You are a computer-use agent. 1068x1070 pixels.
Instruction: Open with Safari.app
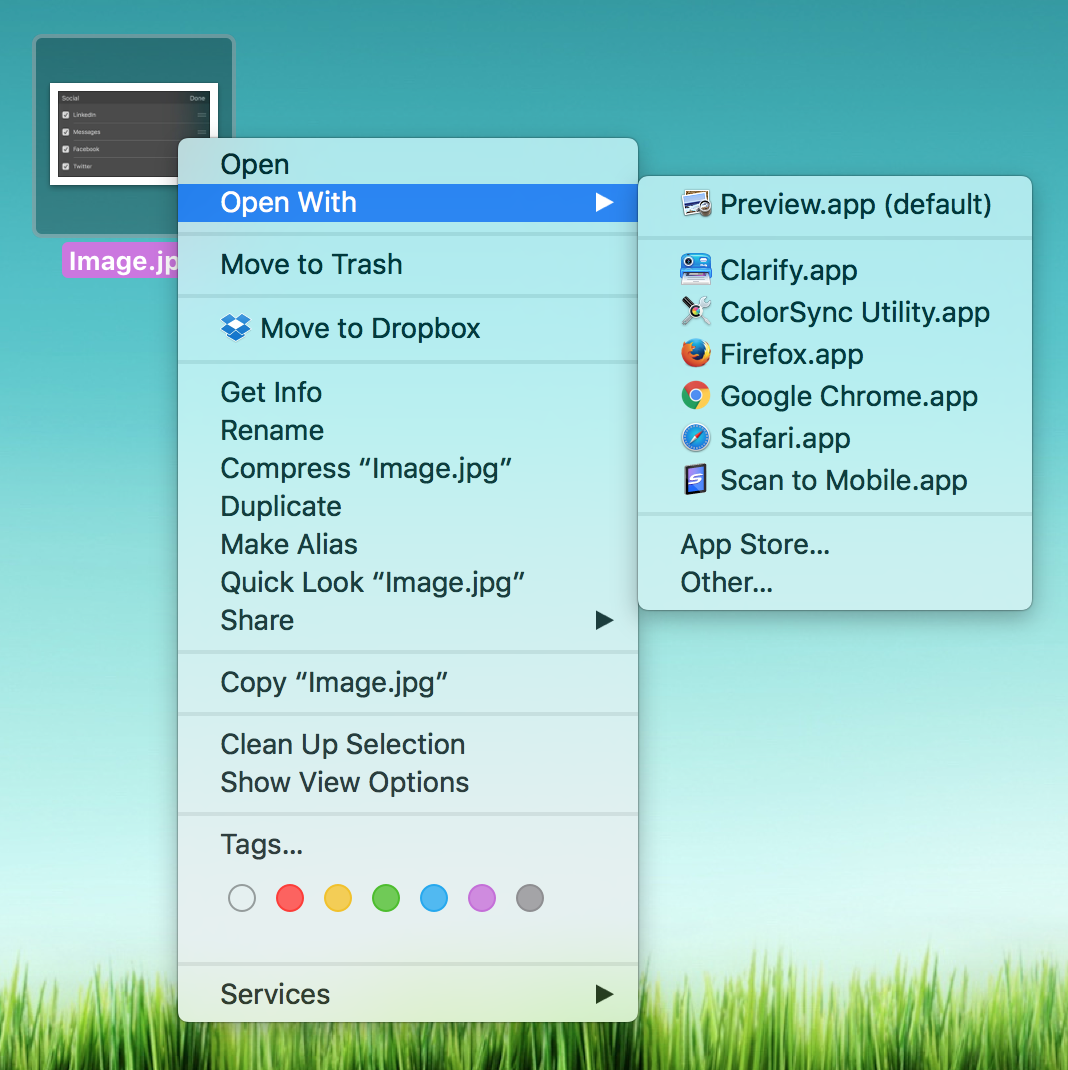(x=835, y=438)
